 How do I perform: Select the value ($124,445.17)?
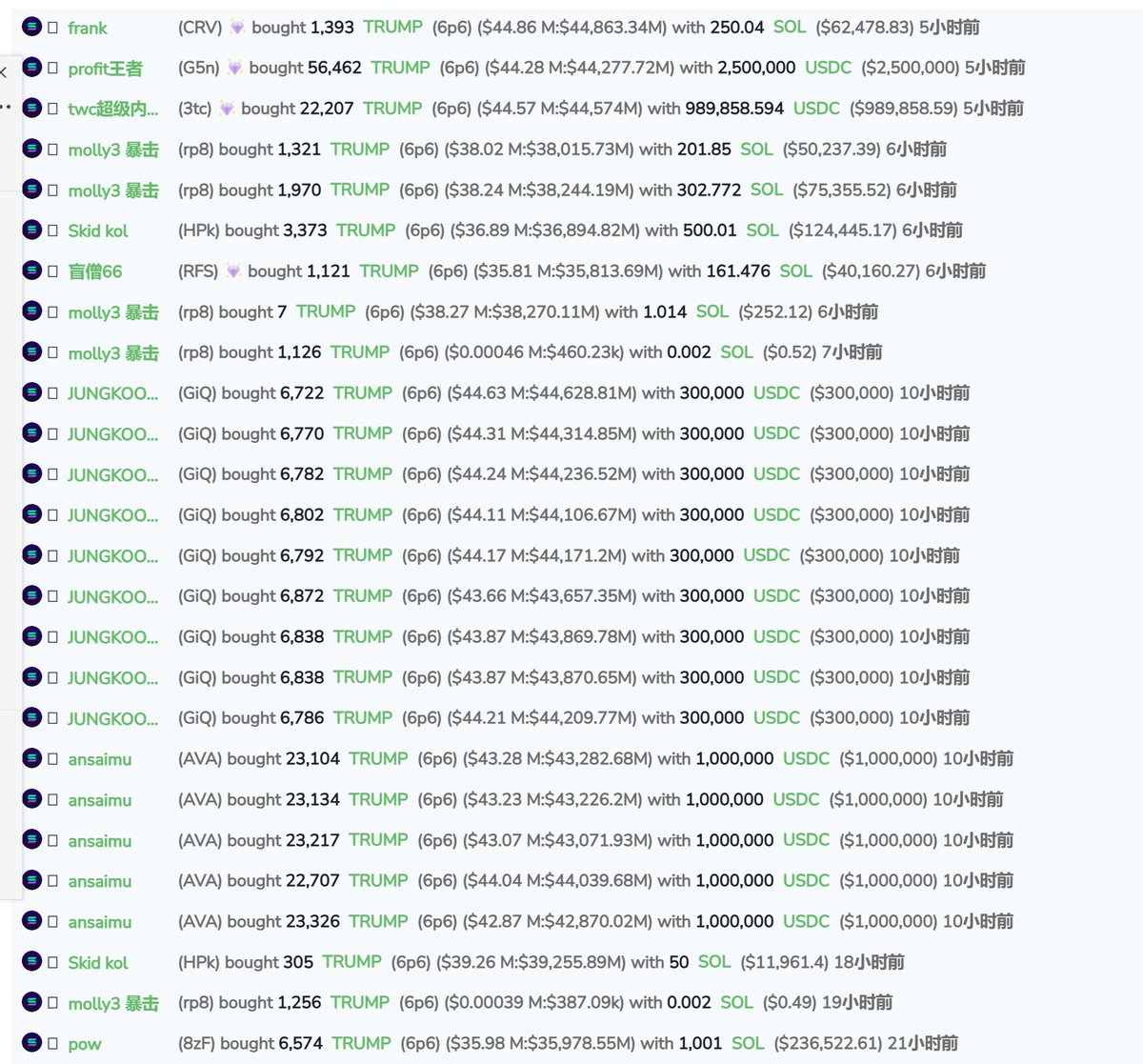pos(843,231)
